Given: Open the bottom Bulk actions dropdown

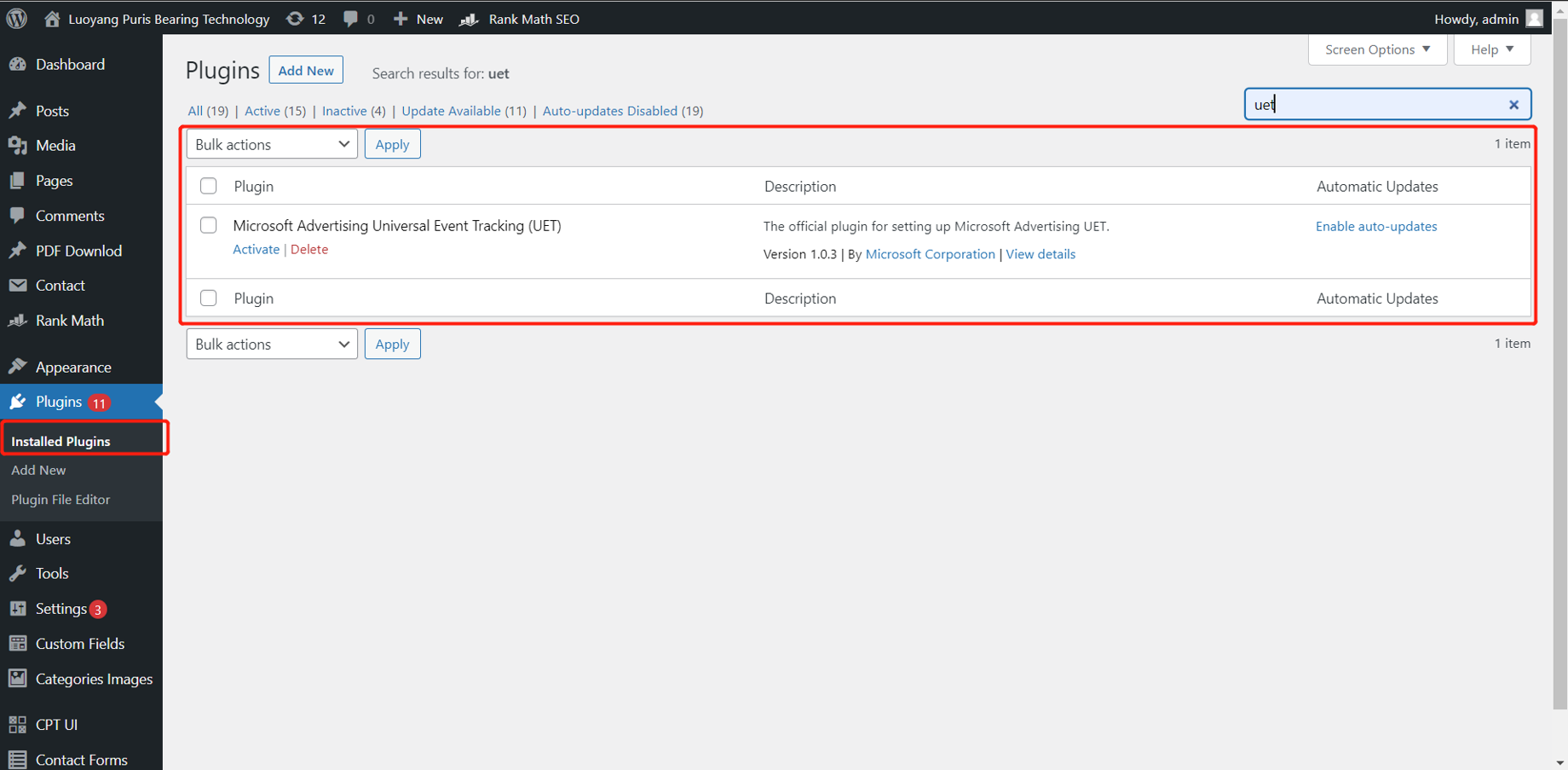Looking at the screenshot, I should pyautogui.click(x=272, y=344).
